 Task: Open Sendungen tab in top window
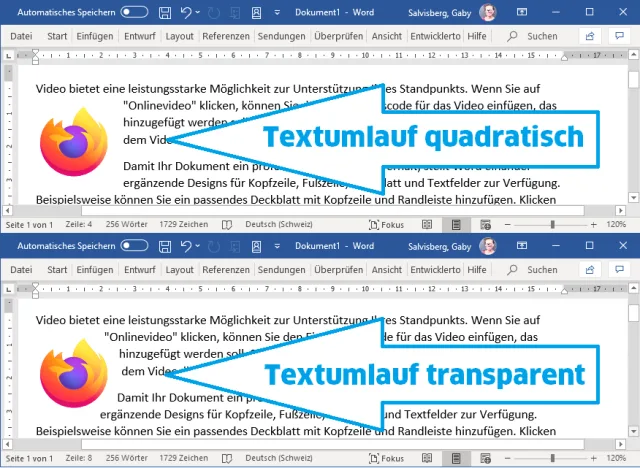[281, 36]
